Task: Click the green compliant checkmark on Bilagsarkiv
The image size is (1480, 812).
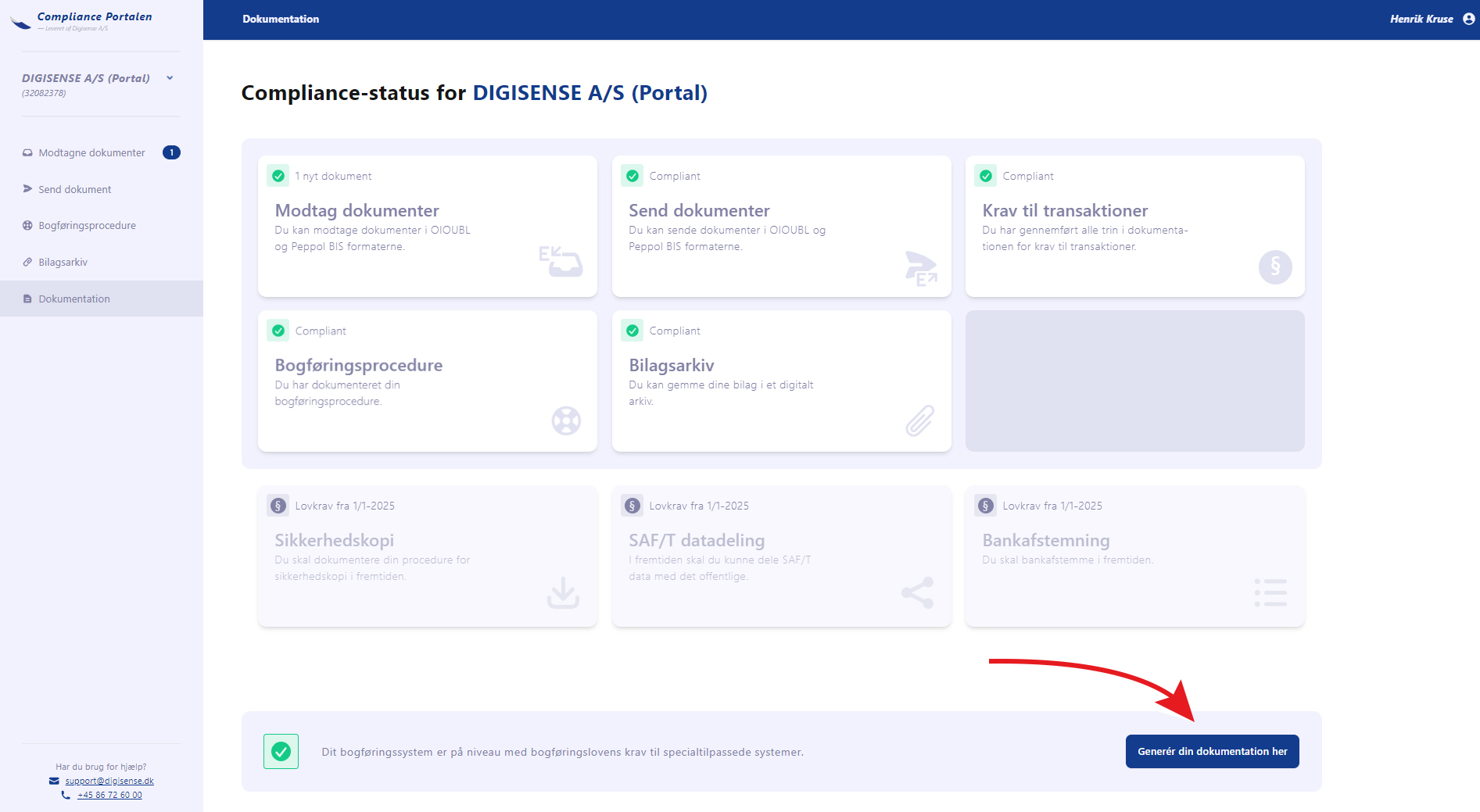Action: point(632,331)
